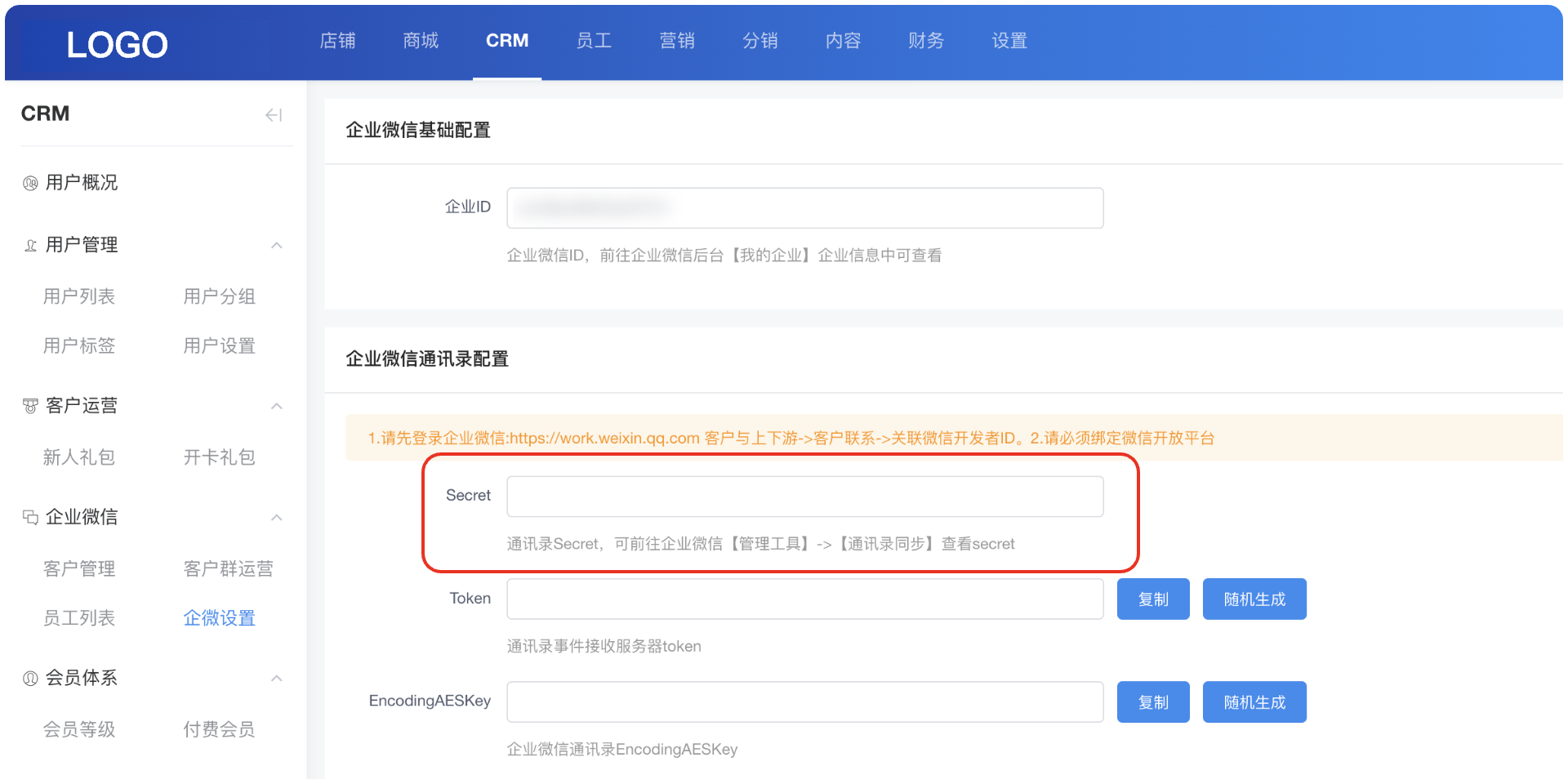The height and width of the screenshot is (784, 1568).
Task: Collapse the 会员体系 section chevron
Action: [x=277, y=678]
